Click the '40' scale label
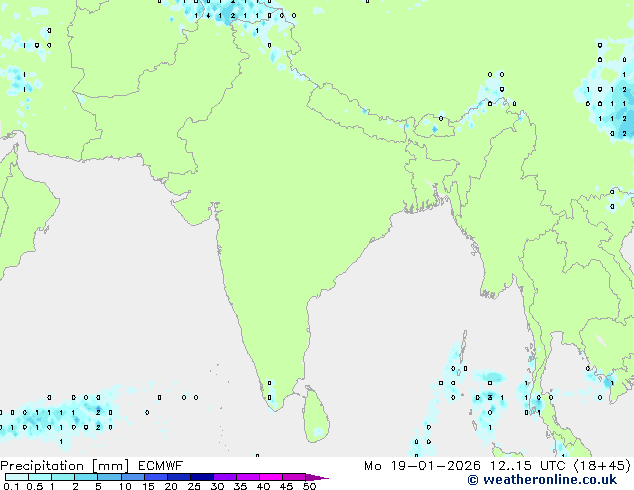Image resolution: width=634 pixels, height=490 pixels. tap(263, 486)
